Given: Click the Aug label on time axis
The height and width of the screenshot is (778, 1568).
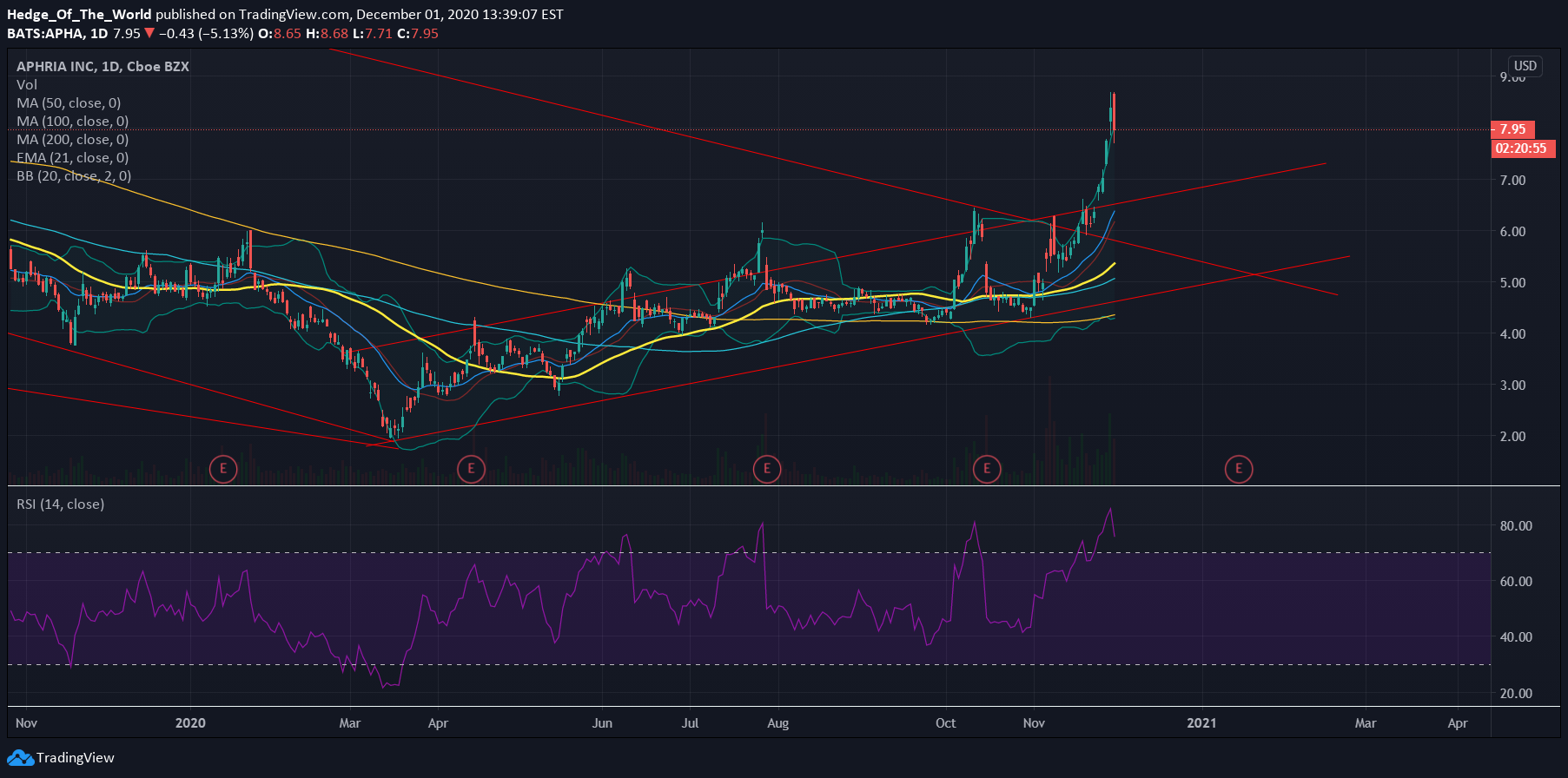Looking at the screenshot, I should point(778,722).
